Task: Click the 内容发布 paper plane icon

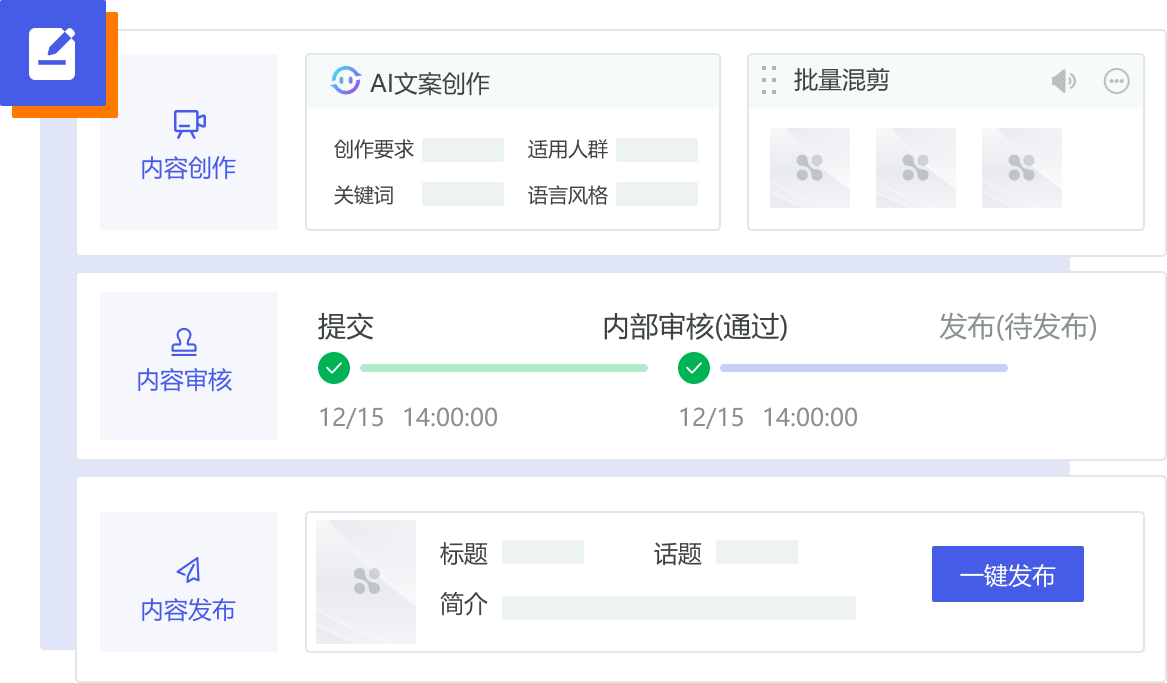Action: pyautogui.click(x=188, y=570)
